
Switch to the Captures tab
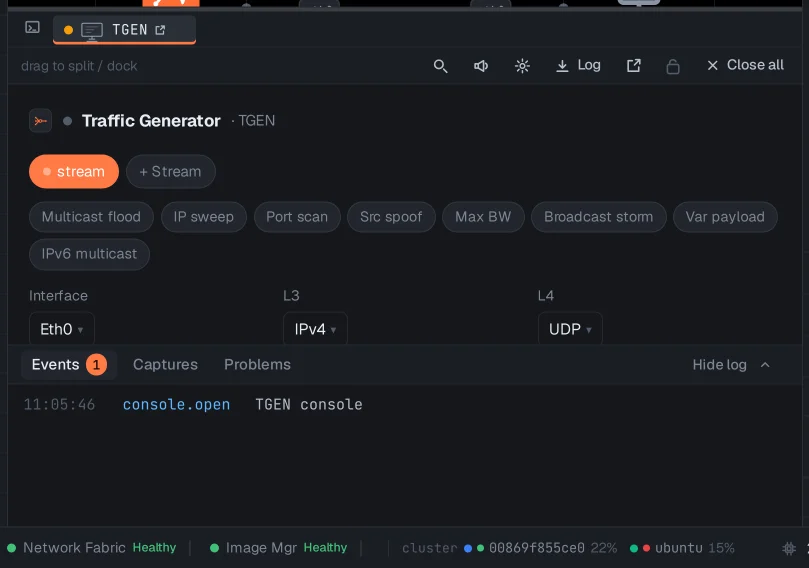[166, 365]
